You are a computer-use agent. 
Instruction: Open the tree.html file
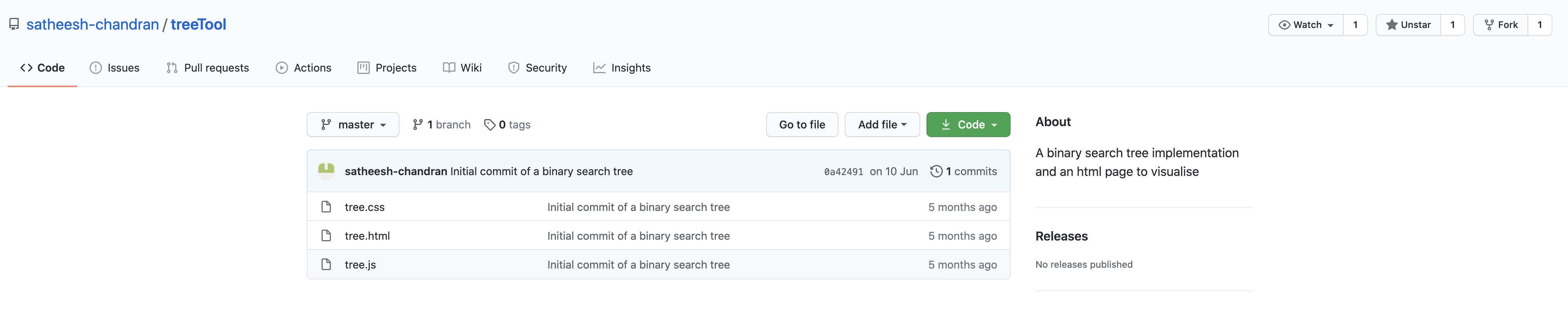(367, 236)
